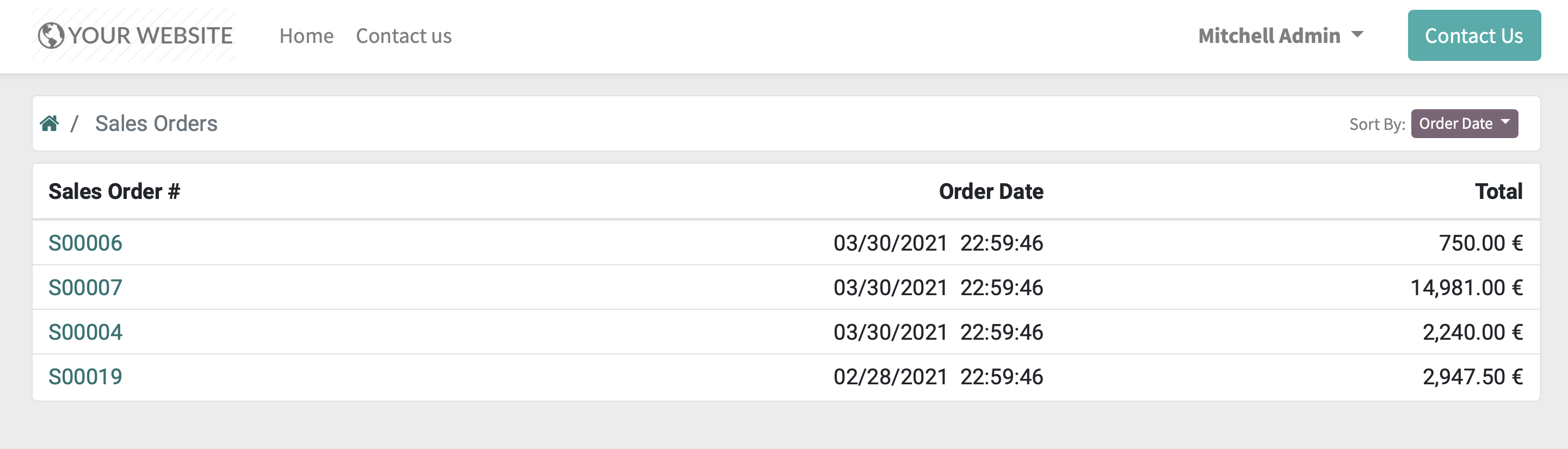Screen dimensions: 1568x449
Task: Click the order date of S00019
Action: pyautogui.click(x=938, y=377)
